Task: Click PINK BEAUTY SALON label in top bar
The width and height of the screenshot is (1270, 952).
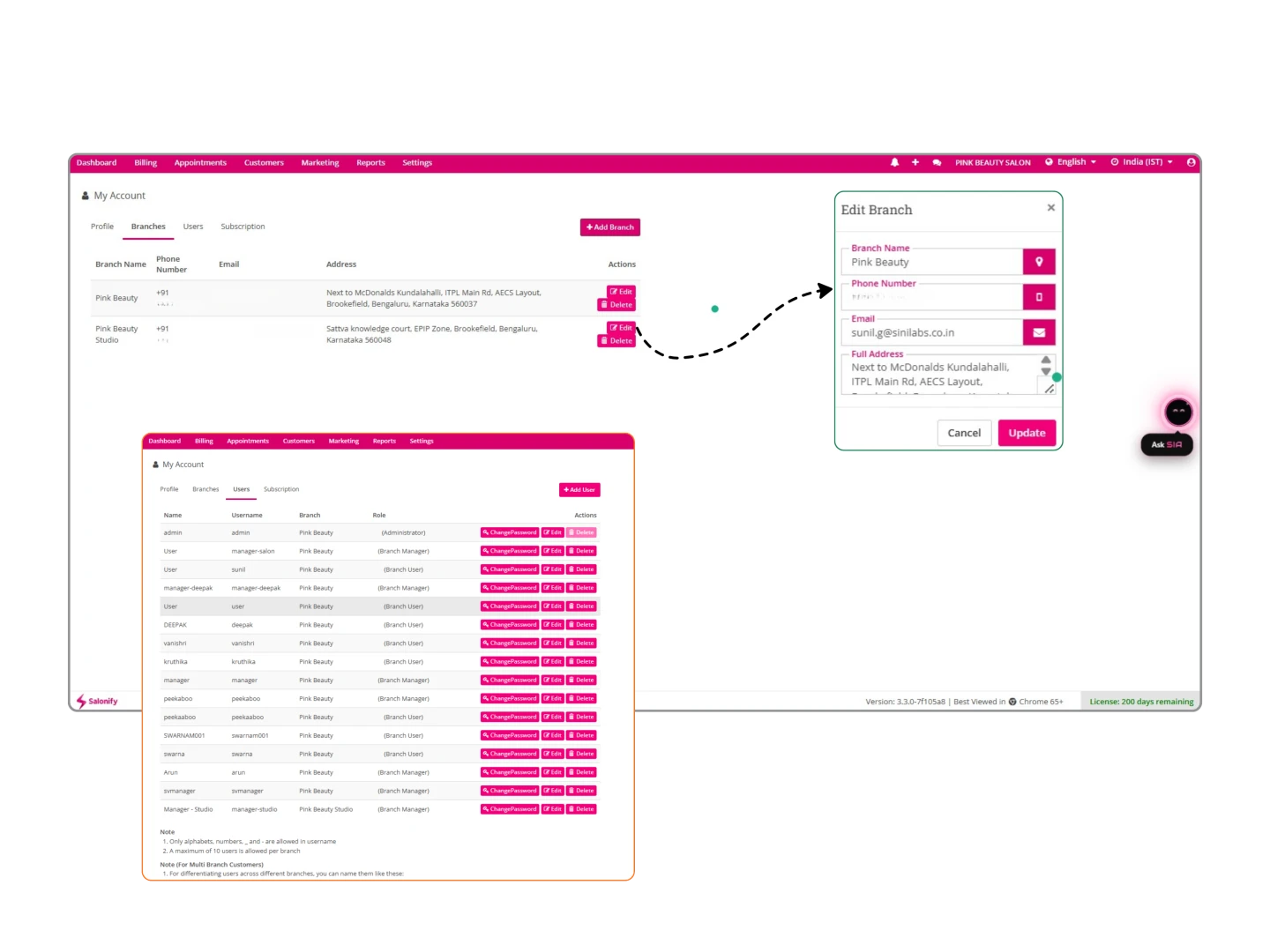Action: (x=993, y=163)
